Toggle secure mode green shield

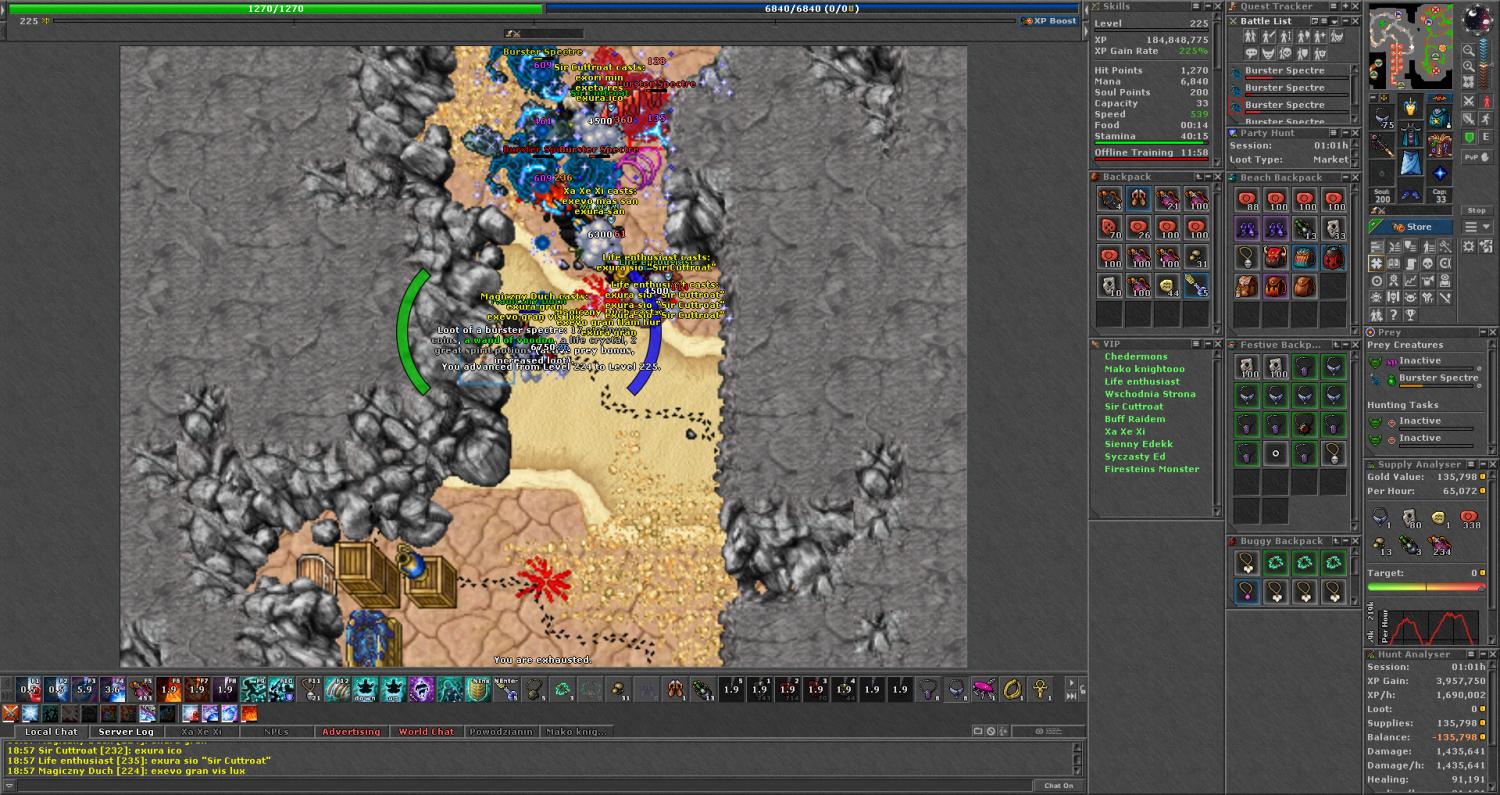point(1469,137)
